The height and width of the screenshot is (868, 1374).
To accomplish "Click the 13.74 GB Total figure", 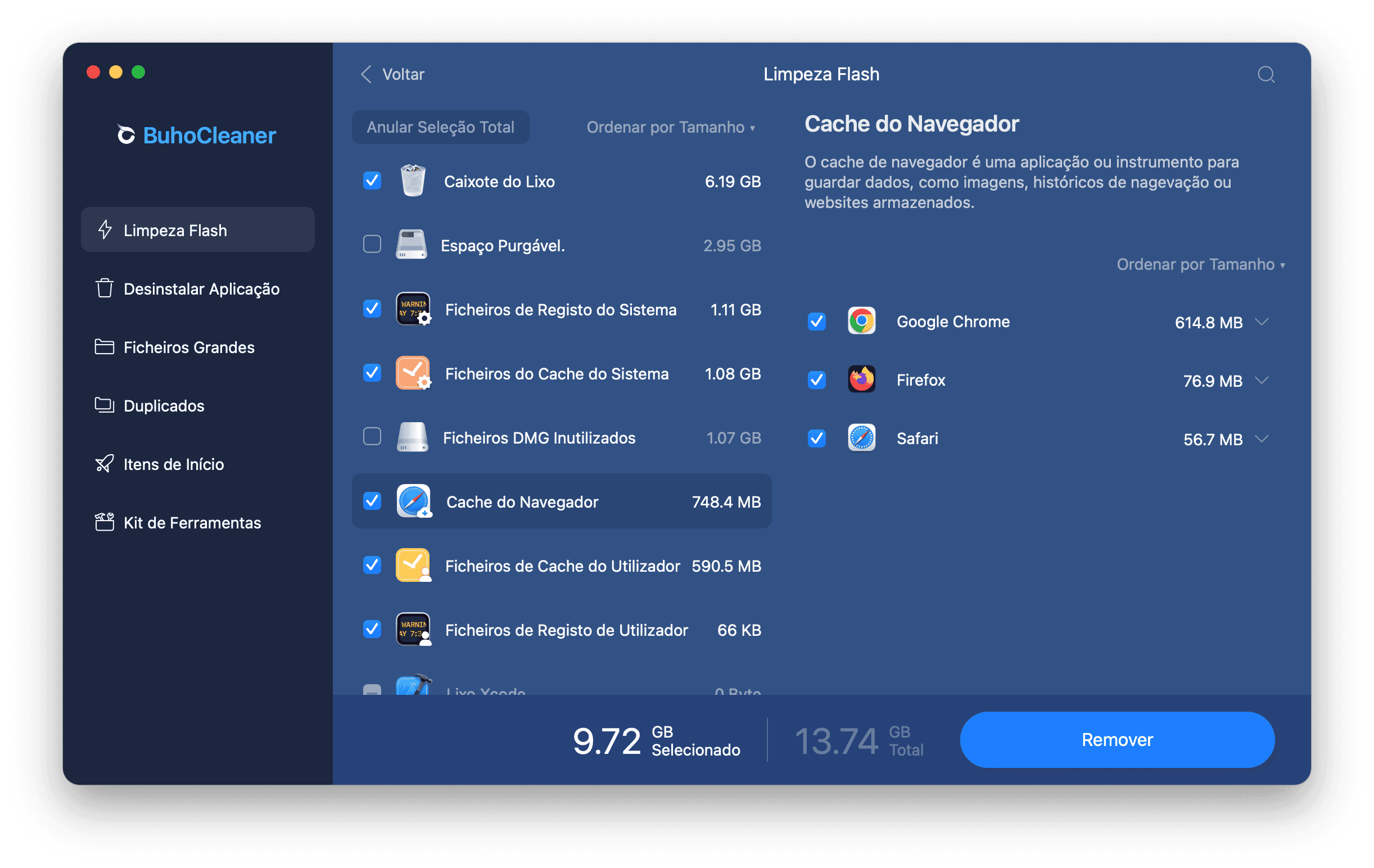I will [859, 740].
